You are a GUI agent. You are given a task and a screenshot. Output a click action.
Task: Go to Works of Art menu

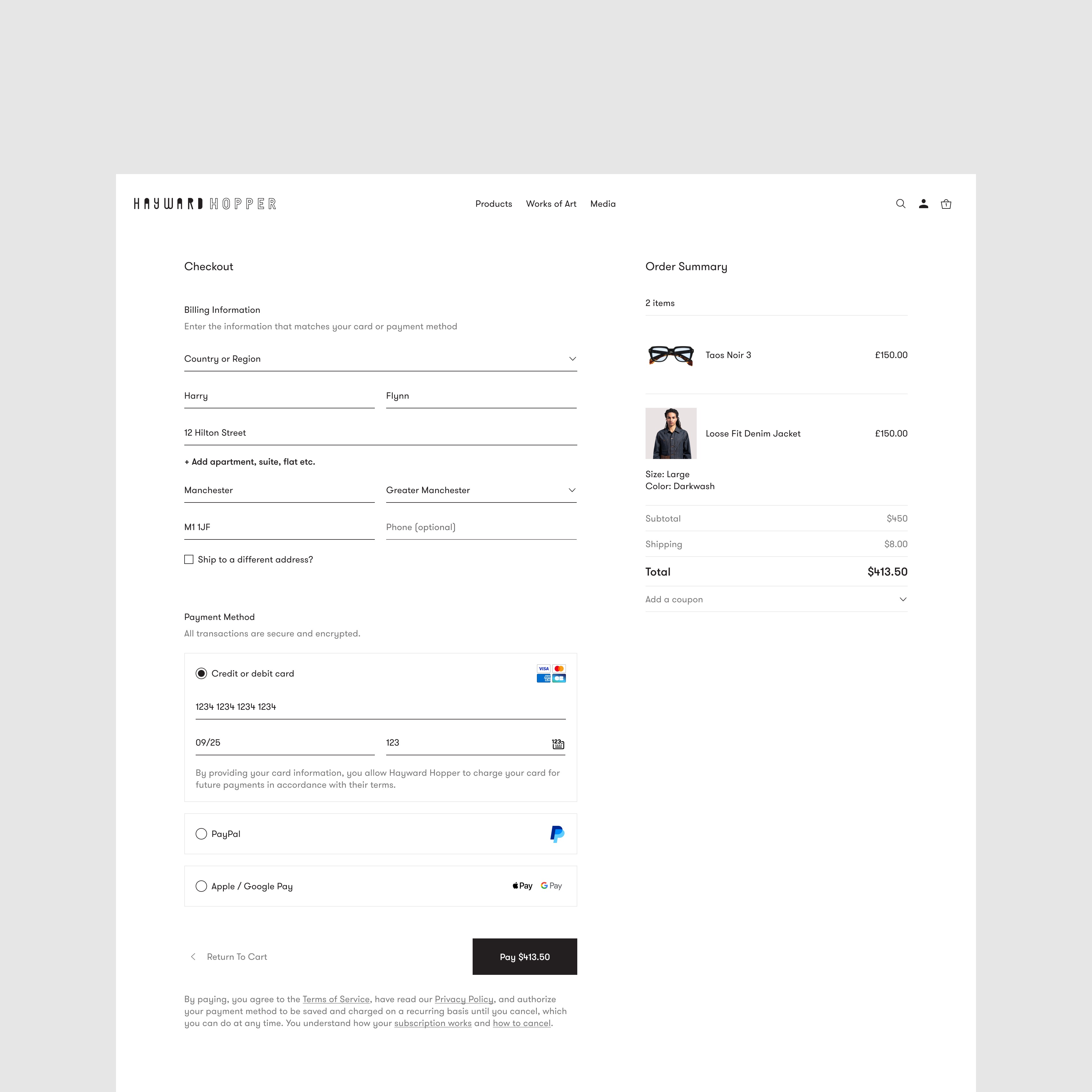pos(551,204)
